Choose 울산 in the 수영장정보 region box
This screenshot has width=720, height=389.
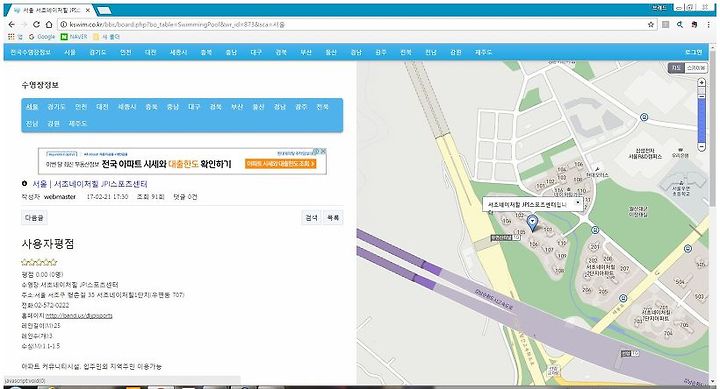258,107
